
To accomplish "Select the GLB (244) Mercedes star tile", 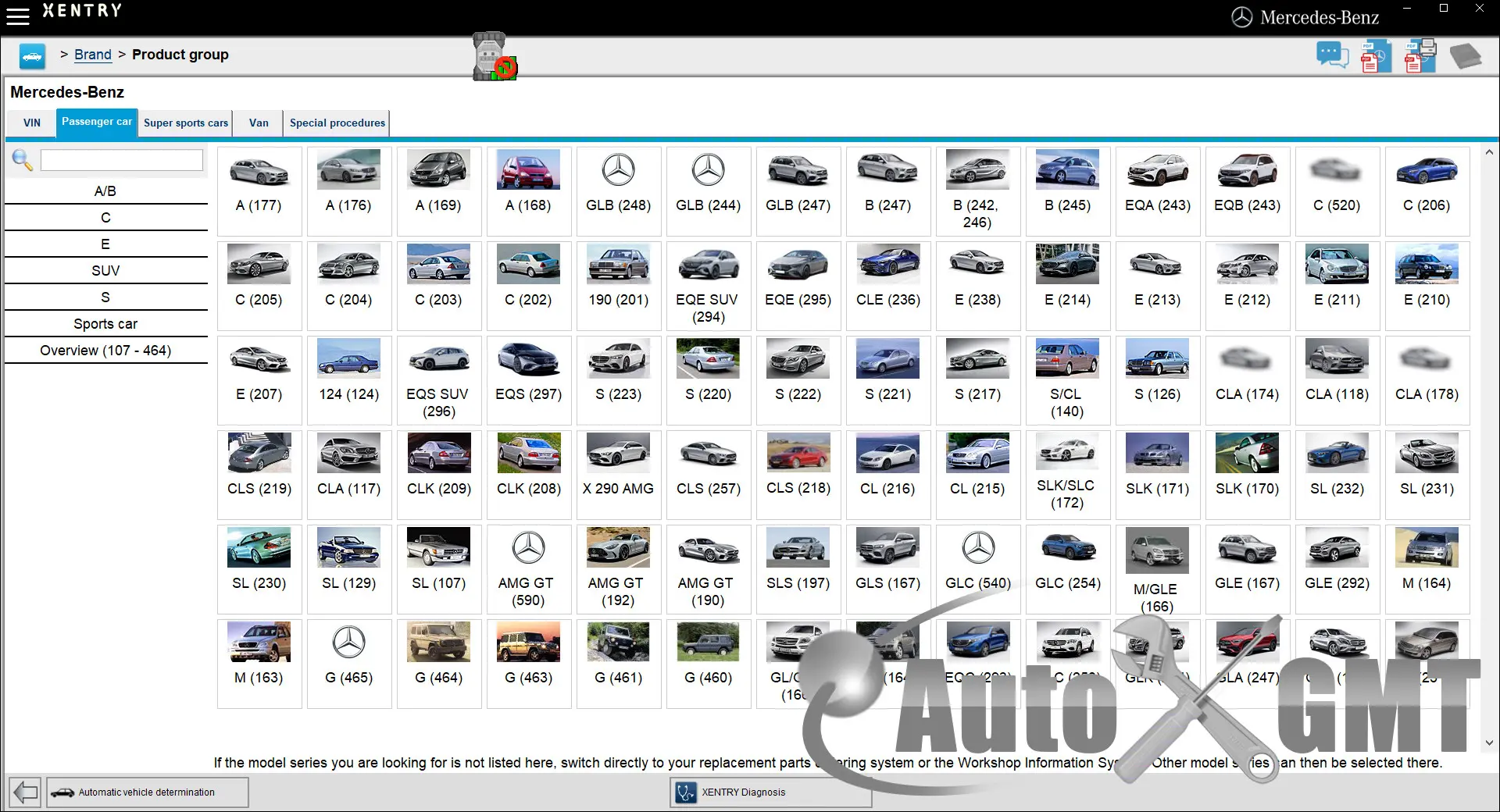I will point(709,191).
